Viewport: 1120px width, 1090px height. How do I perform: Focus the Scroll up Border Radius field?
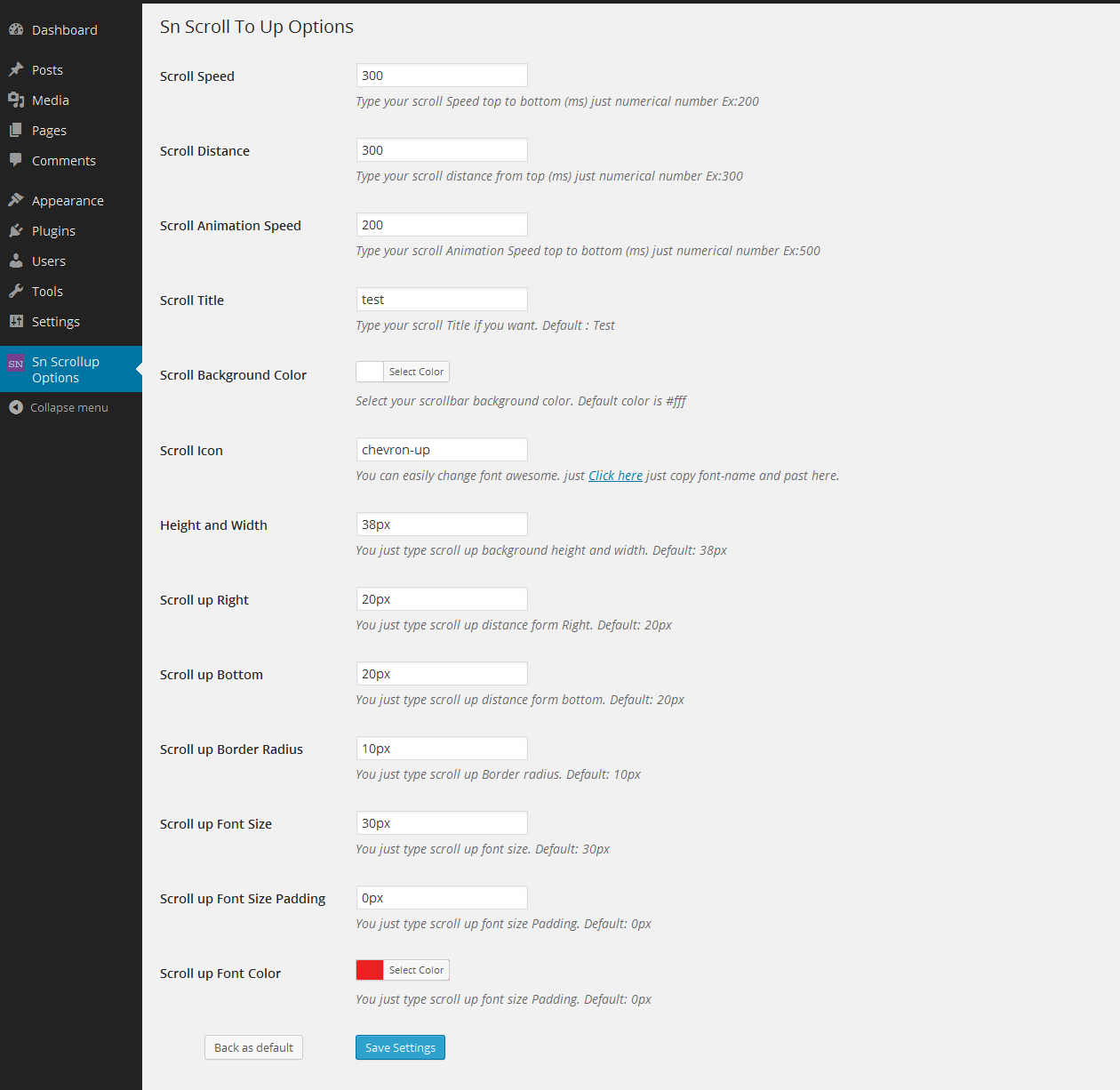(x=442, y=749)
